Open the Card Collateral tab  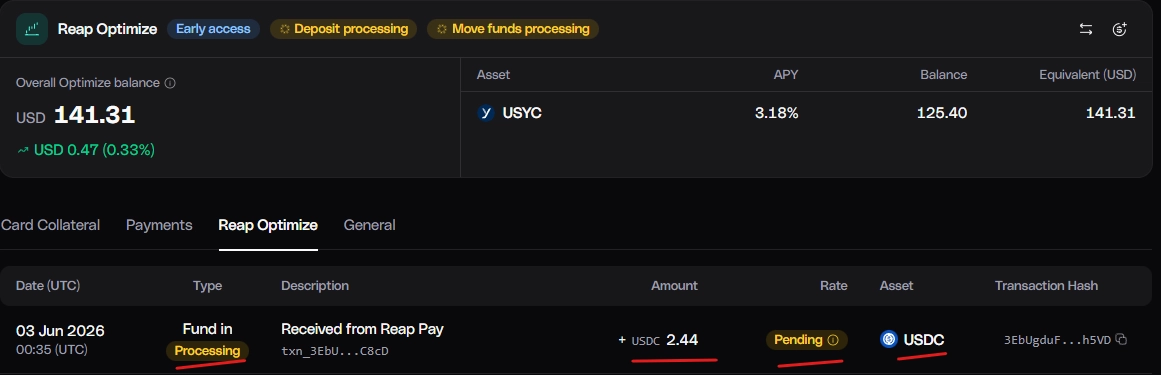point(50,225)
